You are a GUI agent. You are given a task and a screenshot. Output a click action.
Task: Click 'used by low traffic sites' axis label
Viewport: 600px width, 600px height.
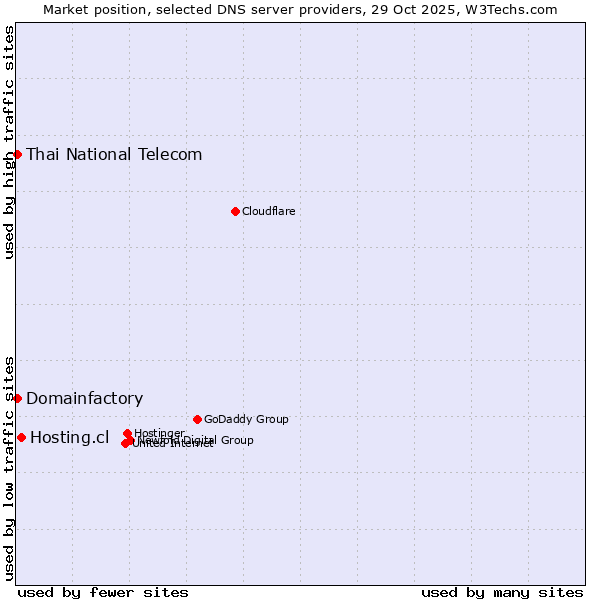[x=9, y=468]
